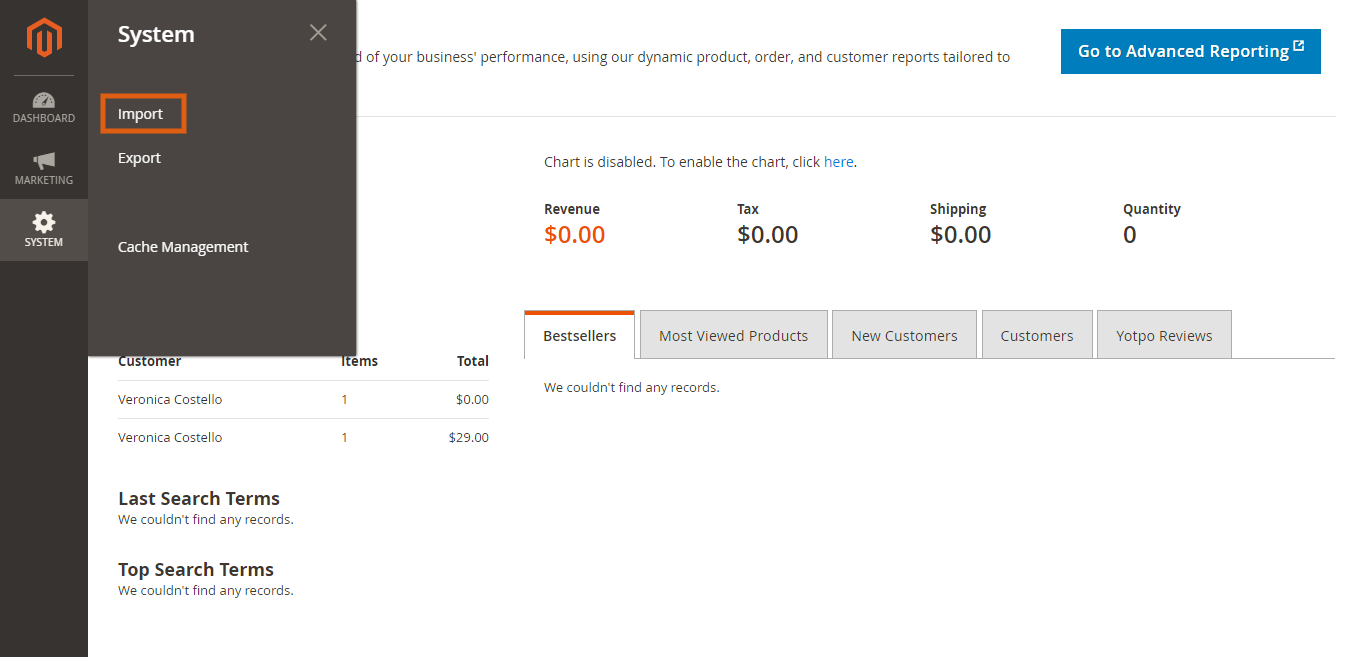Open the Dashboard section in sidebar

[44, 108]
